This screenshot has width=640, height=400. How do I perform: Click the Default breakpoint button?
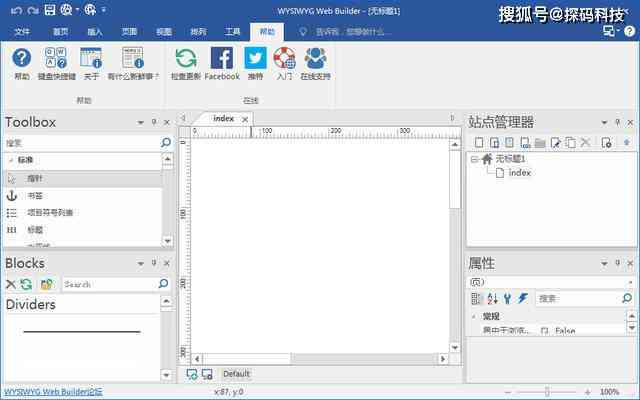[237, 374]
